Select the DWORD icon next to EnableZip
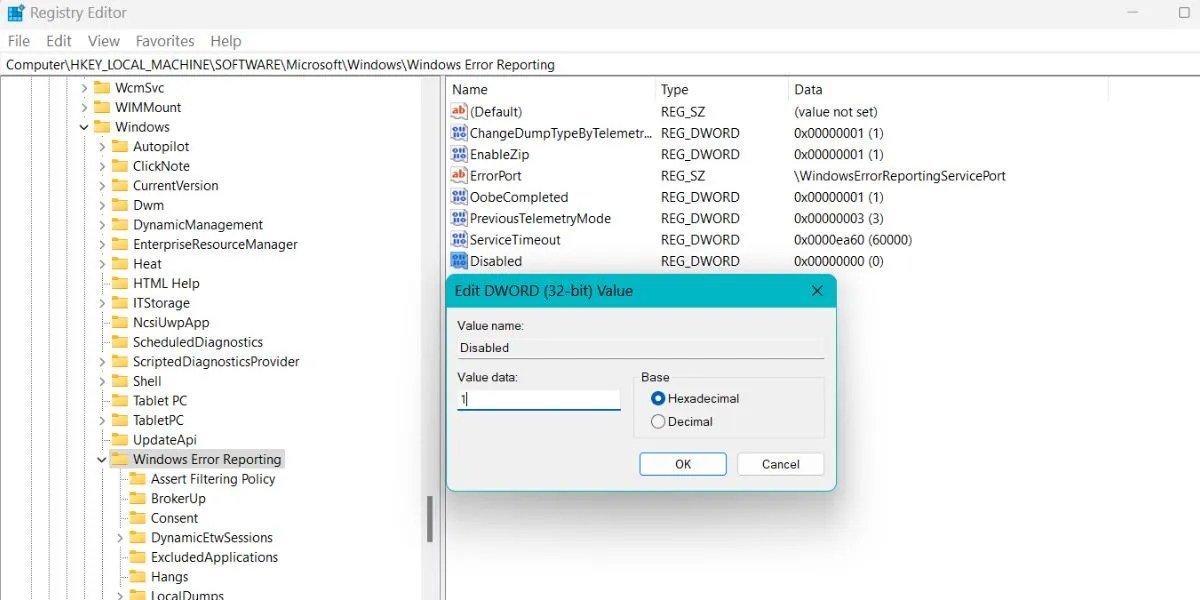The image size is (1200, 600). point(457,154)
